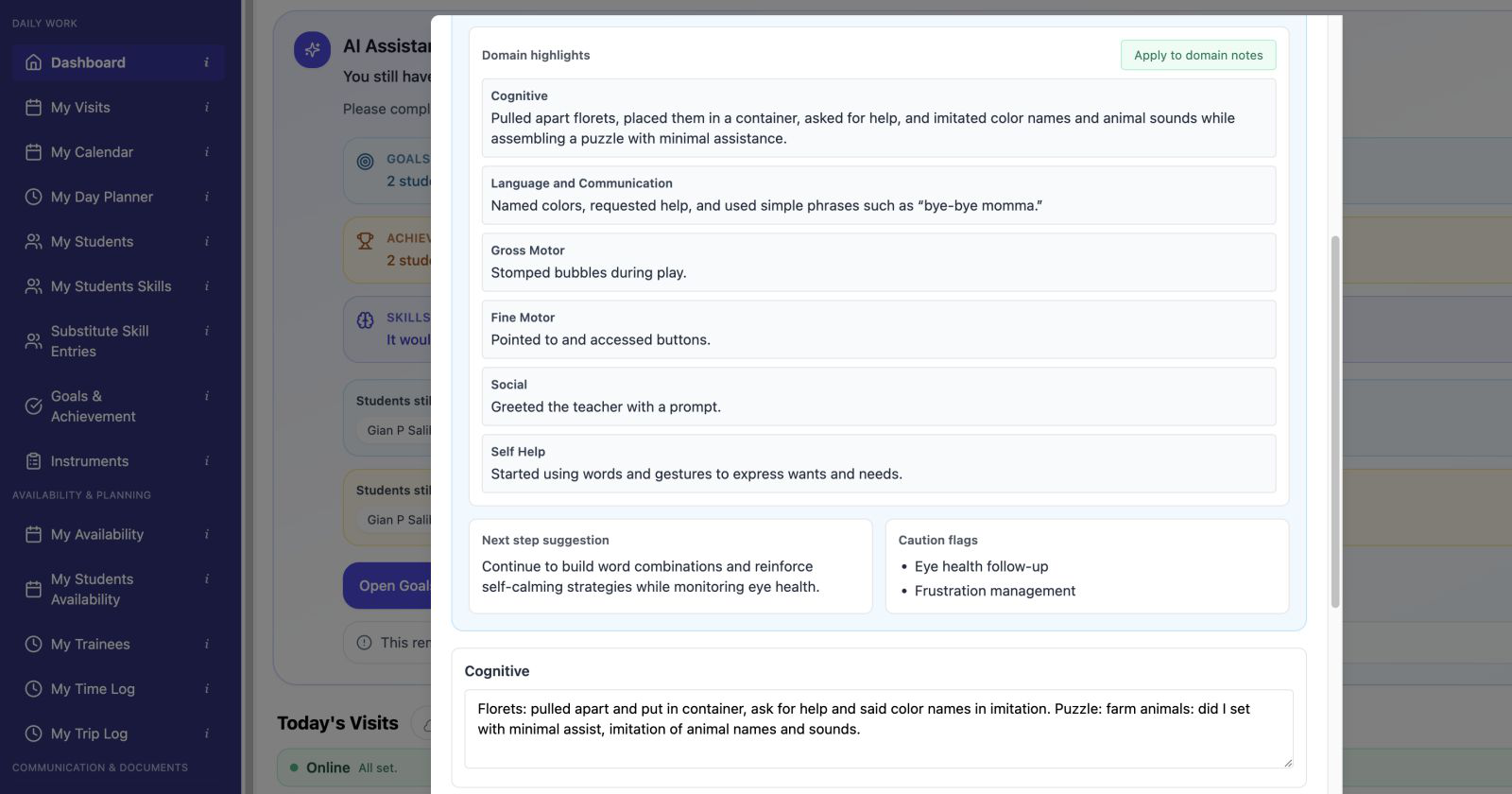Image resolution: width=1512 pixels, height=794 pixels.
Task: Open My Day Planner
Action: (x=101, y=197)
